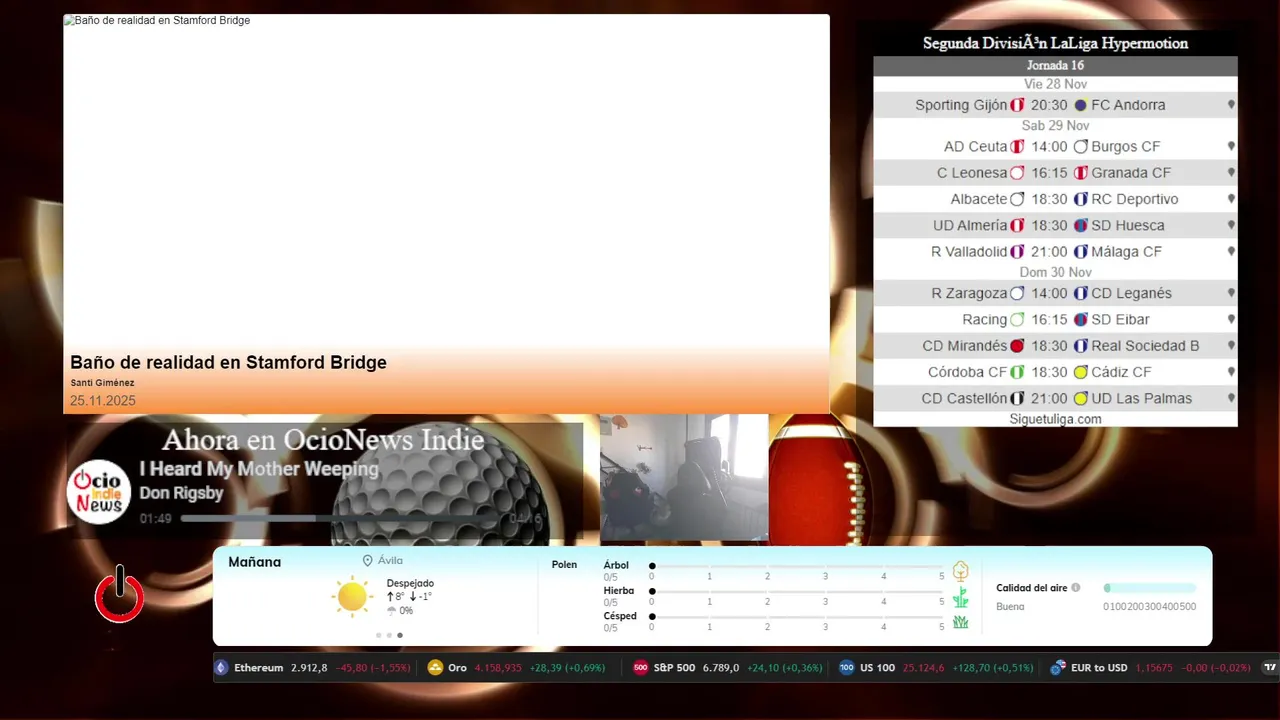This screenshot has width=1280, height=720.
Task: Click the plant icon on the Hierba pollen row
Action: point(961,598)
